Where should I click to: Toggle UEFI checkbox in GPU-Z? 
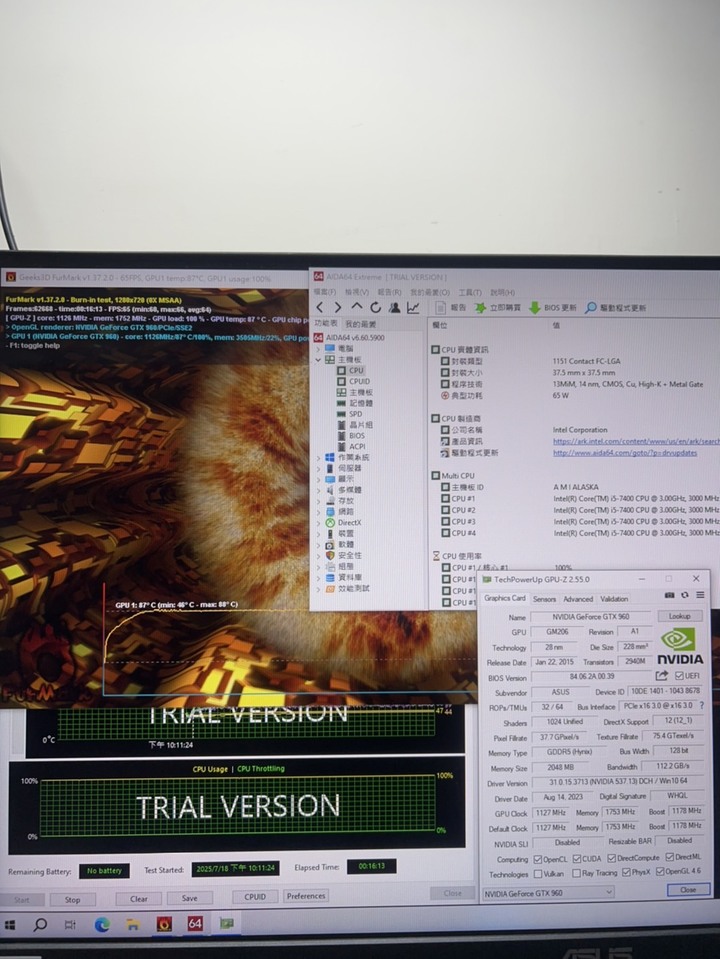(679, 676)
